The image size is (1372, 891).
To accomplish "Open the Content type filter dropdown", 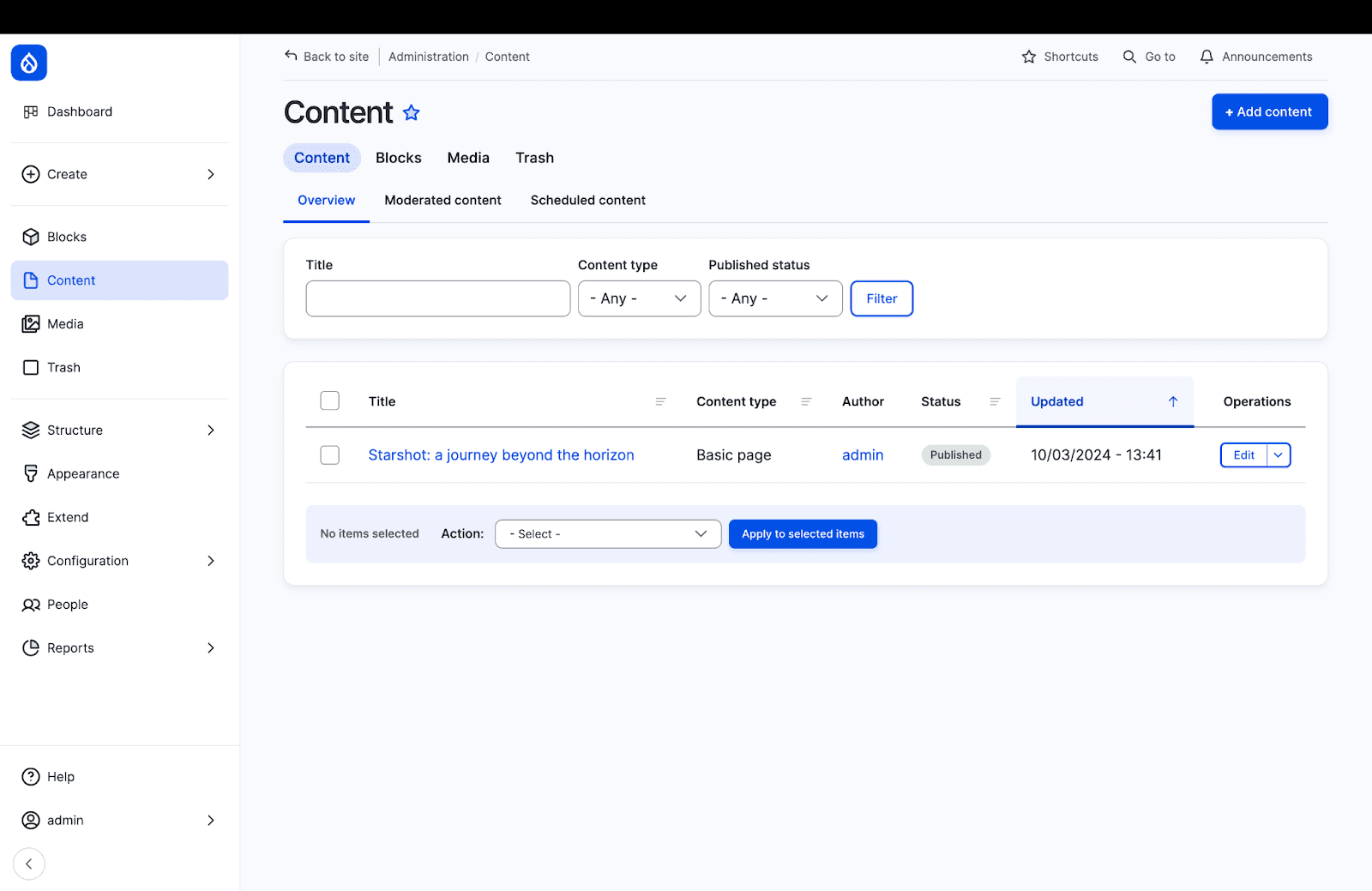I will pos(640,298).
